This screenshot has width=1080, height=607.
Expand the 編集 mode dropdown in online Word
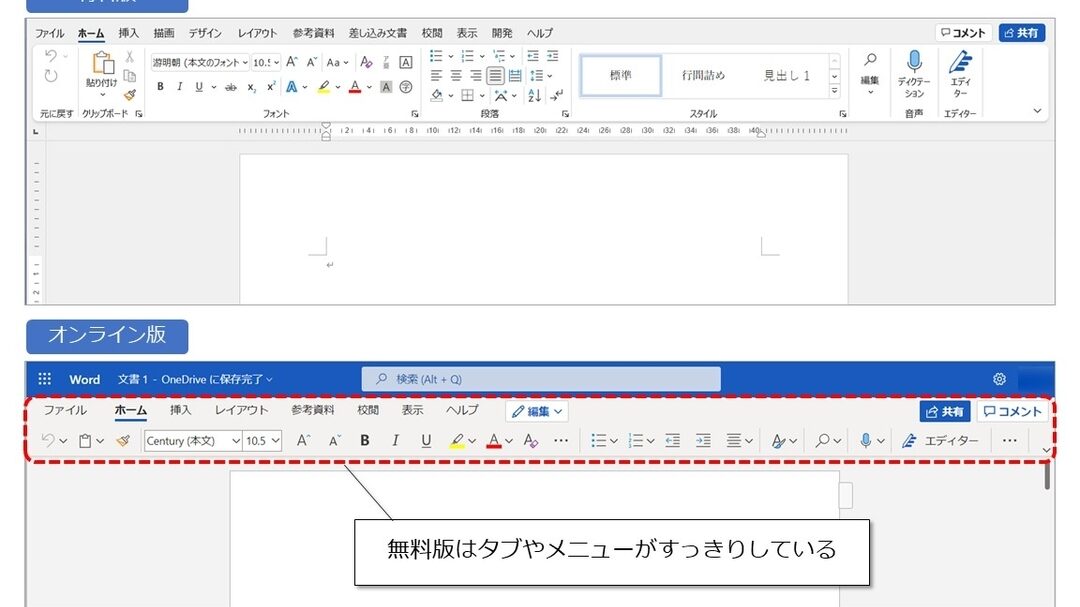click(537, 411)
